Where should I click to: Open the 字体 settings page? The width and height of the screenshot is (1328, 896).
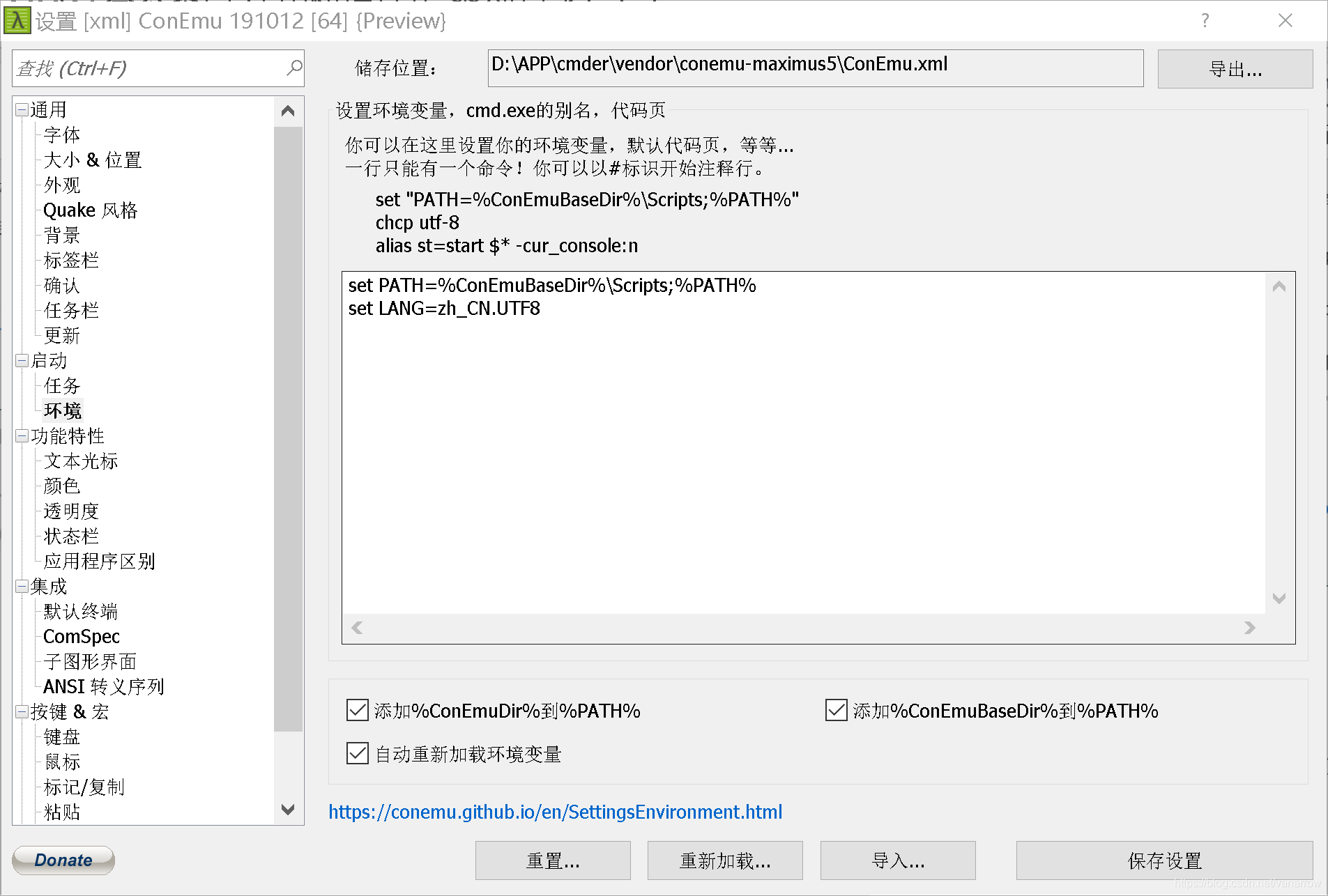tap(62, 135)
